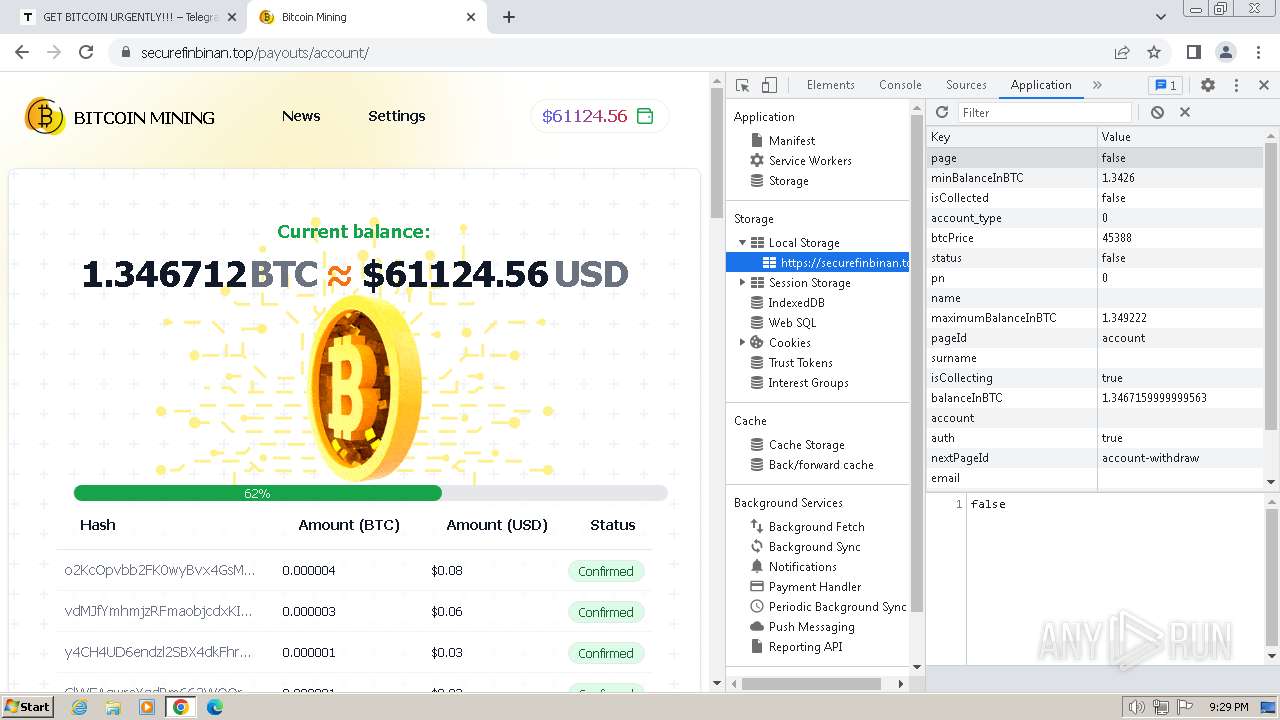Open Manifest in the Application sidebar
Viewport: 1280px width, 720px height.
coord(792,141)
